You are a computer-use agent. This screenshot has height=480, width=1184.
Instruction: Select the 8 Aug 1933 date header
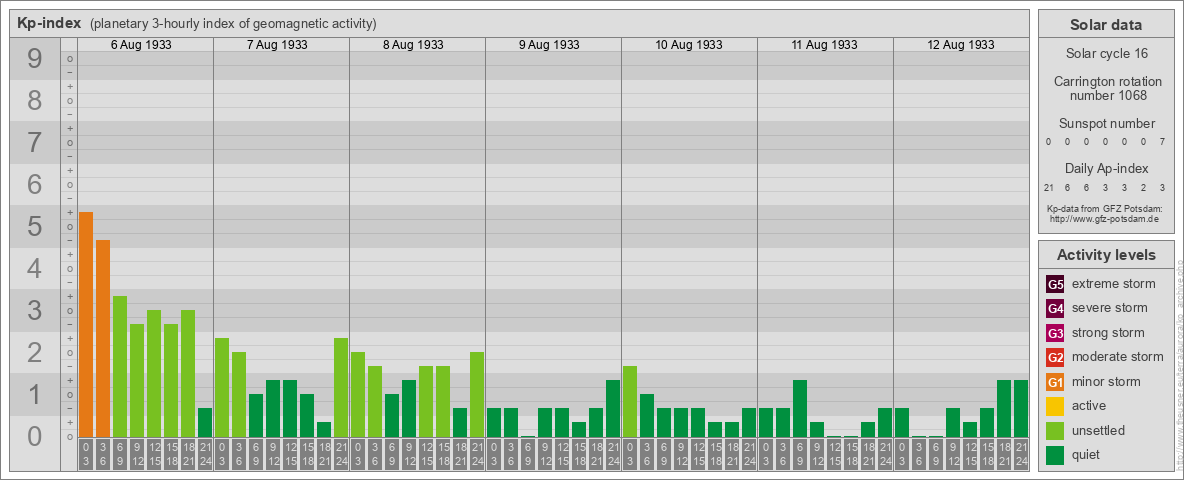(413, 45)
